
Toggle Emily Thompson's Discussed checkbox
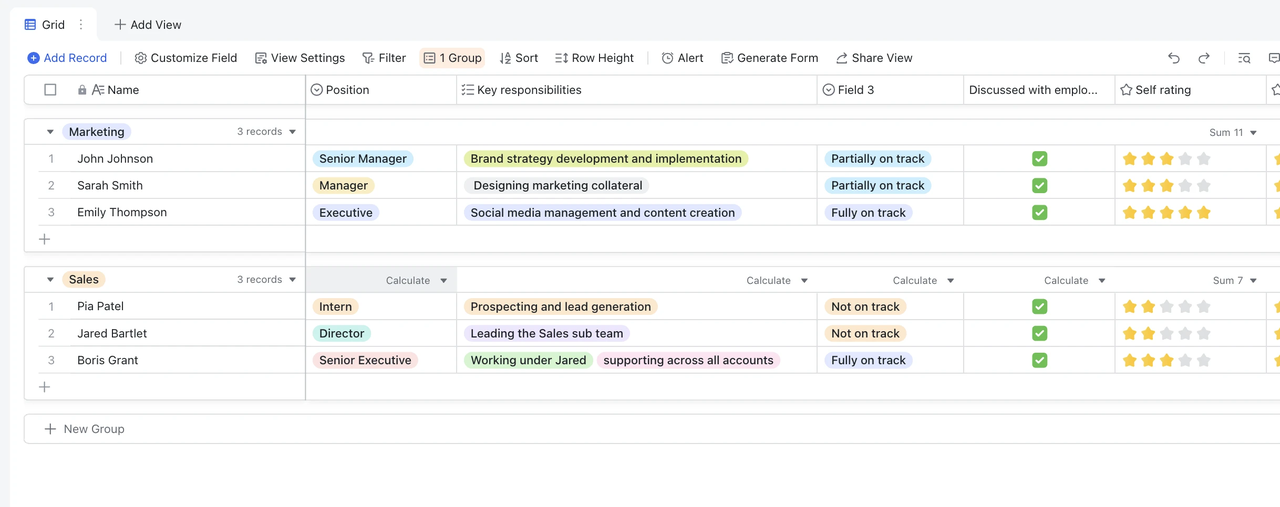pos(1039,213)
